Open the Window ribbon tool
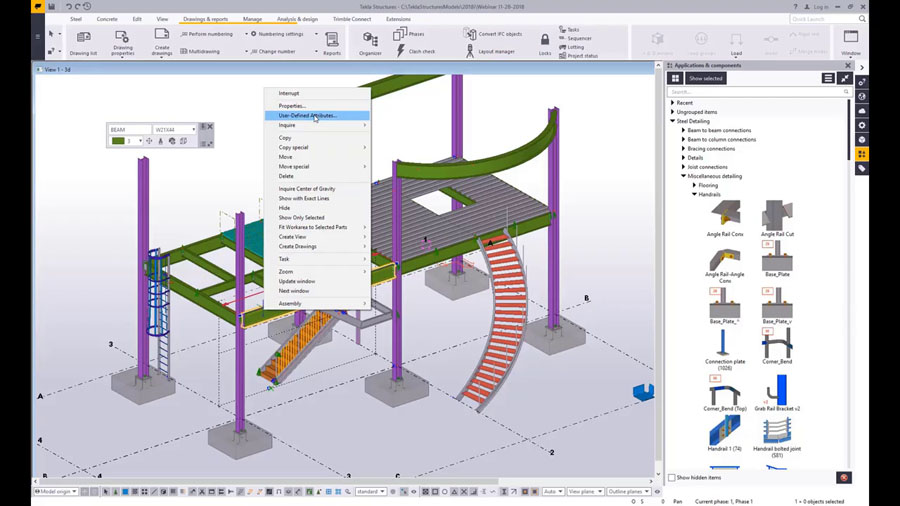This screenshot has height=506, width=900. [x=851, y=43]
